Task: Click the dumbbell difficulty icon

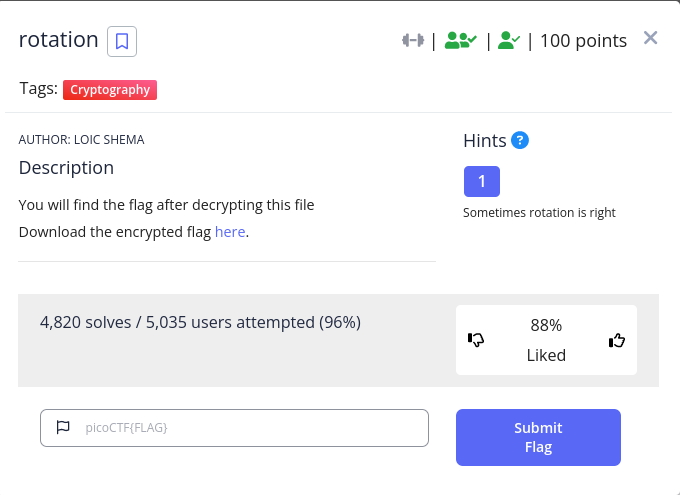Action: click(413, 40)
